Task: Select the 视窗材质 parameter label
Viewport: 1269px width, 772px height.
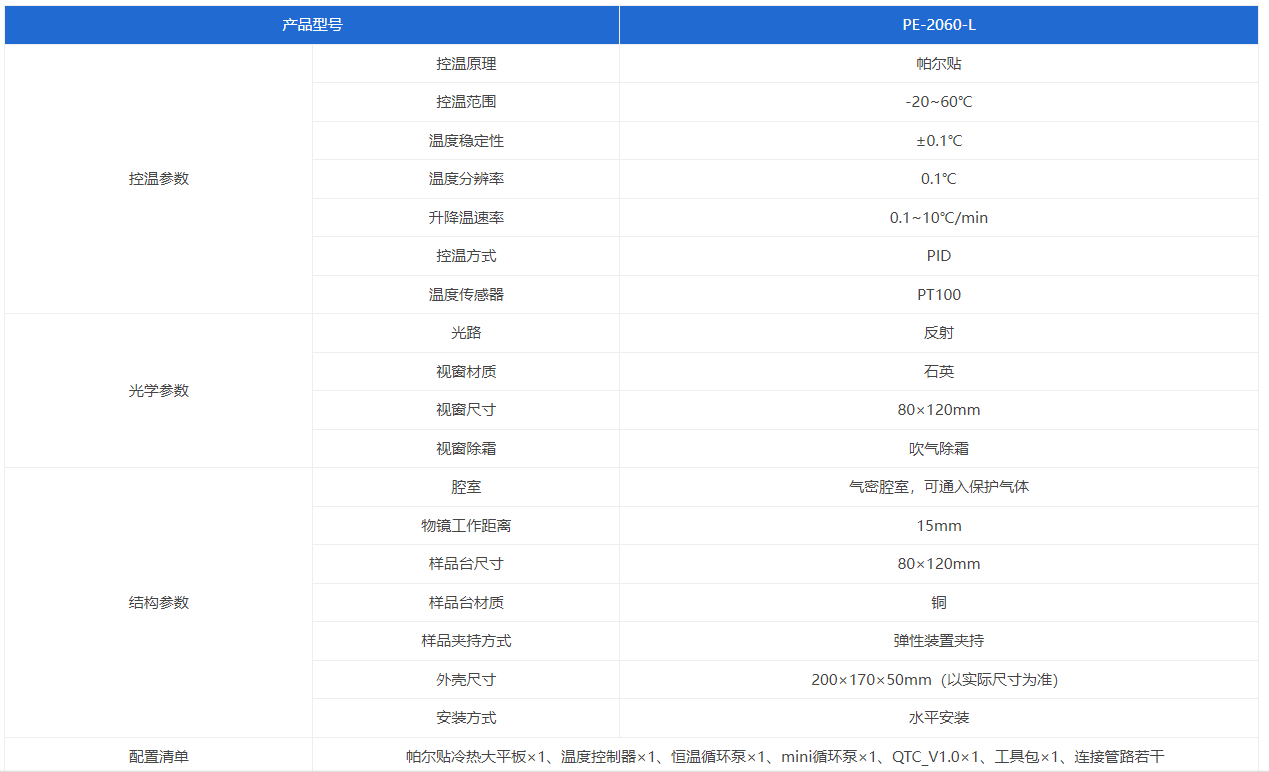Action: click(x=466, y=372)
